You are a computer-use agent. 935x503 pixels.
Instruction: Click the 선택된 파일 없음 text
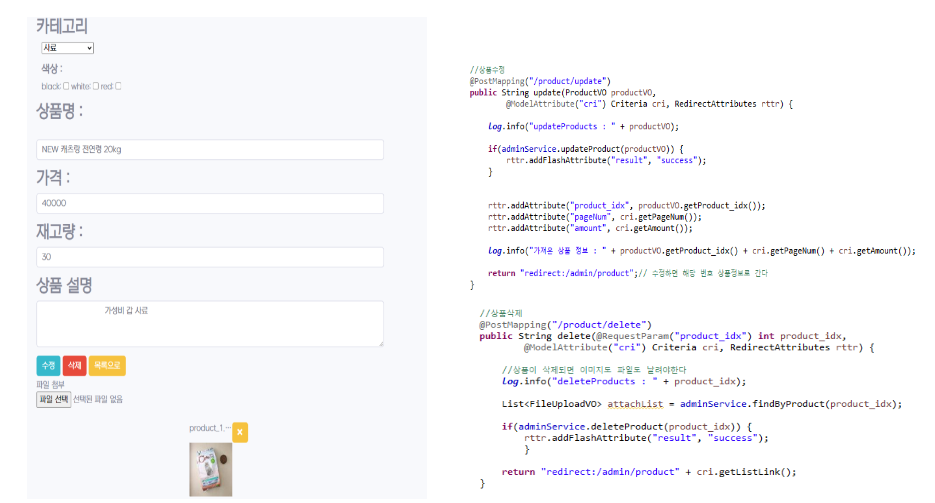click(98, 399)
